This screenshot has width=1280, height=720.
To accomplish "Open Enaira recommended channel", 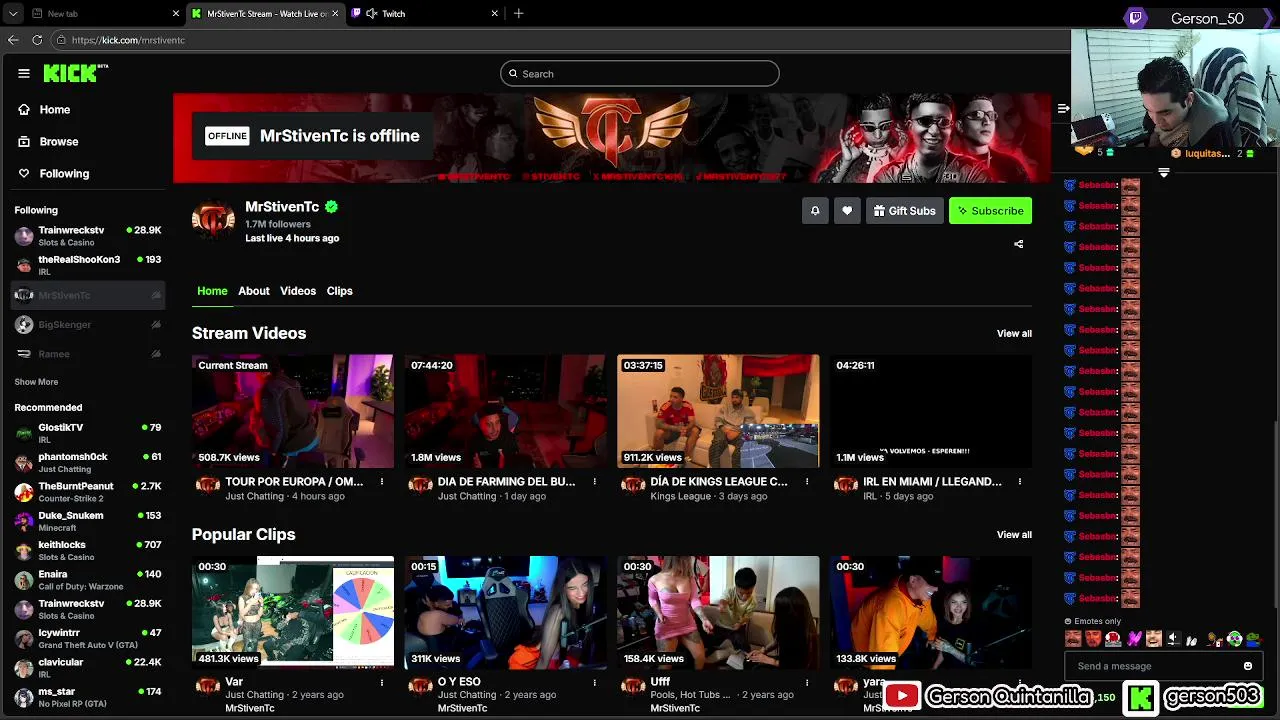I will [x=88, y=580].
